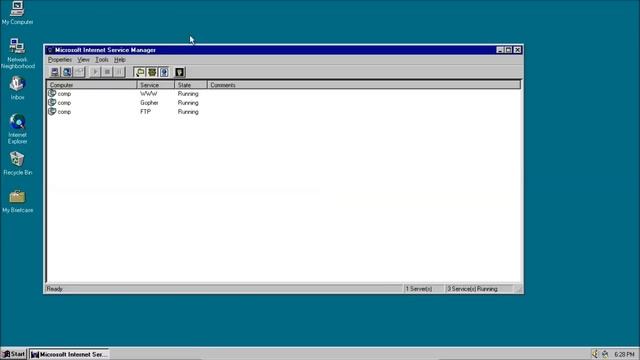Click the Connect to a server toolbar icon
This screenshot has height=360, width=640.
click(54, 72)
